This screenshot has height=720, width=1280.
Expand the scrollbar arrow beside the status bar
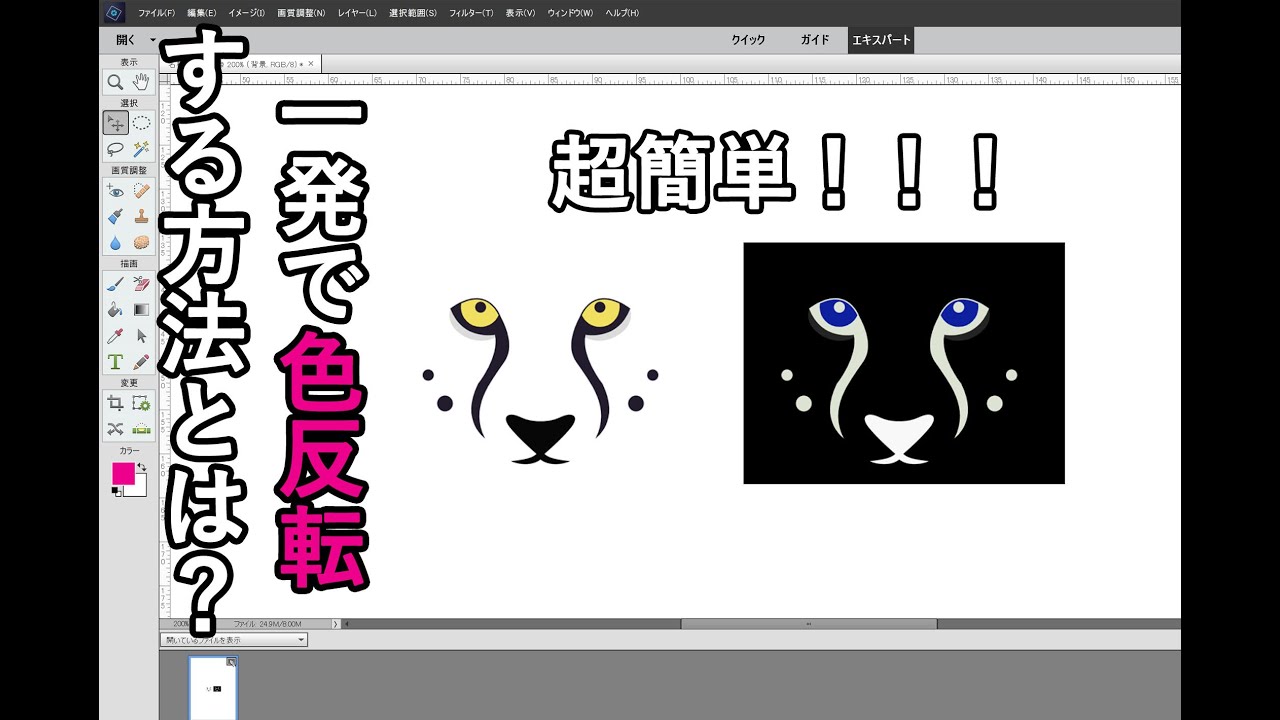[x=336, y=622]
